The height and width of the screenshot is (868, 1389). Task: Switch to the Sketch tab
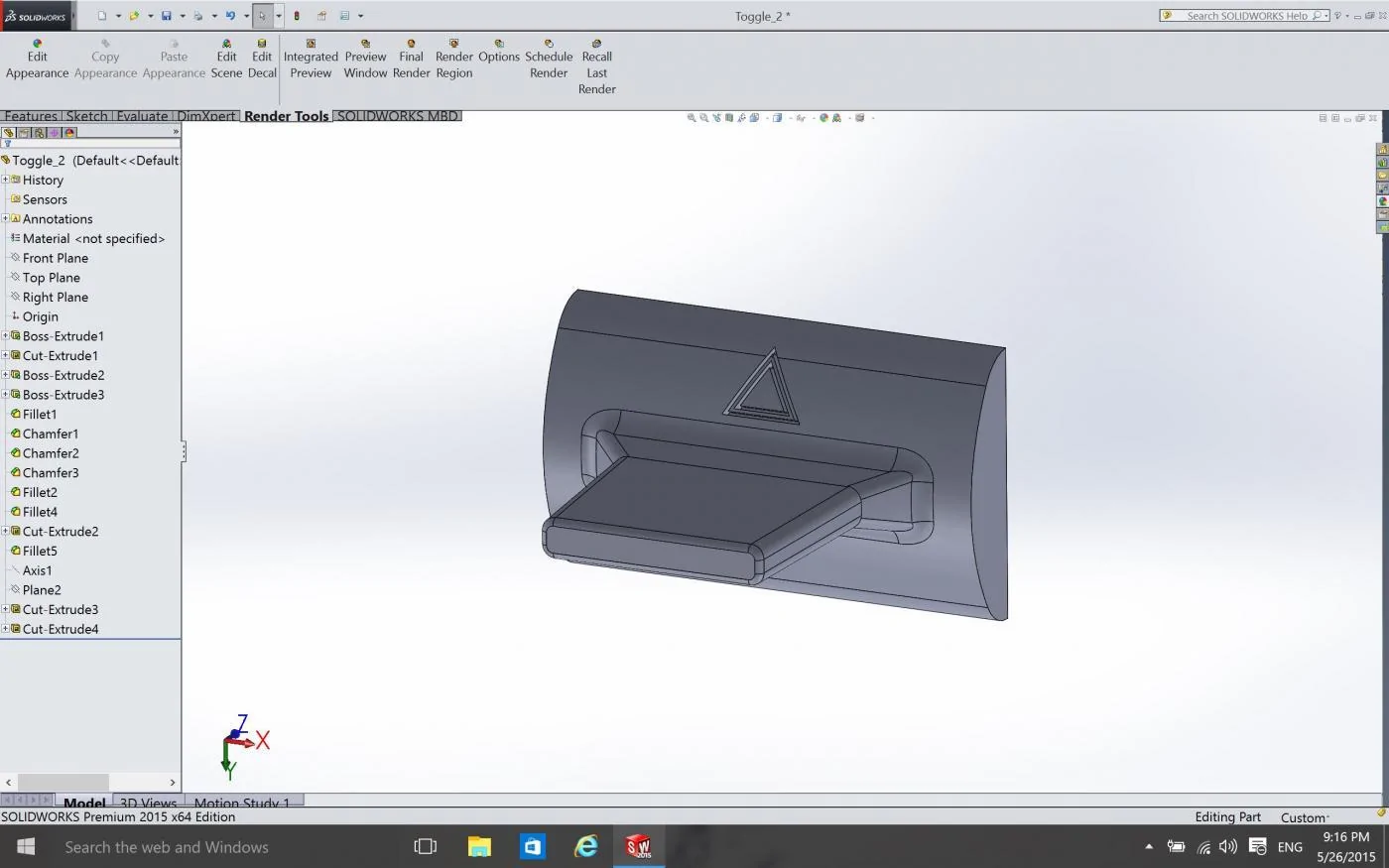point(86,116)
